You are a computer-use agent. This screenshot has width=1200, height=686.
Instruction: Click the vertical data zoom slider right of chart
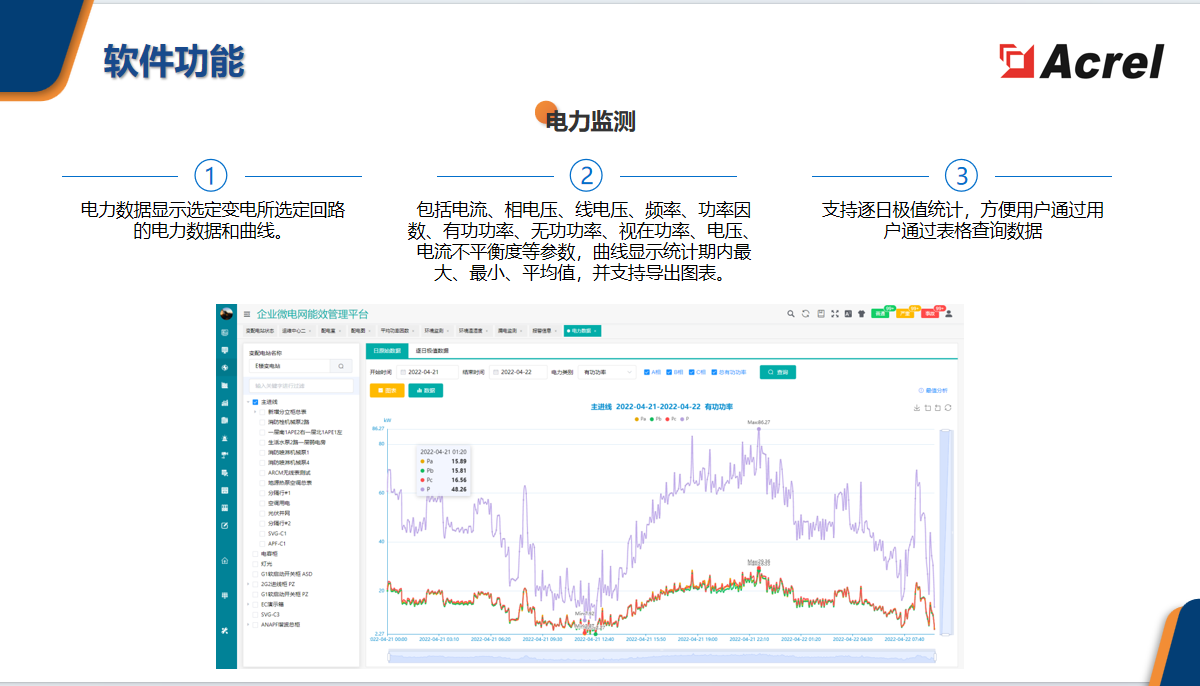click(x=946, y=531)
